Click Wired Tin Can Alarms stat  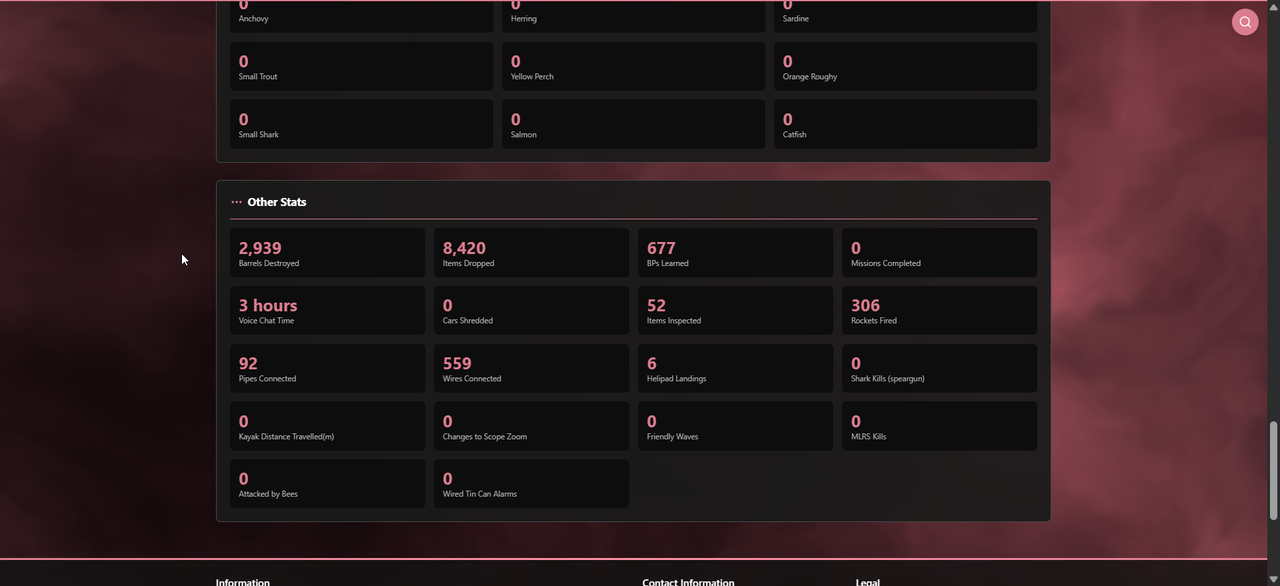531,484
